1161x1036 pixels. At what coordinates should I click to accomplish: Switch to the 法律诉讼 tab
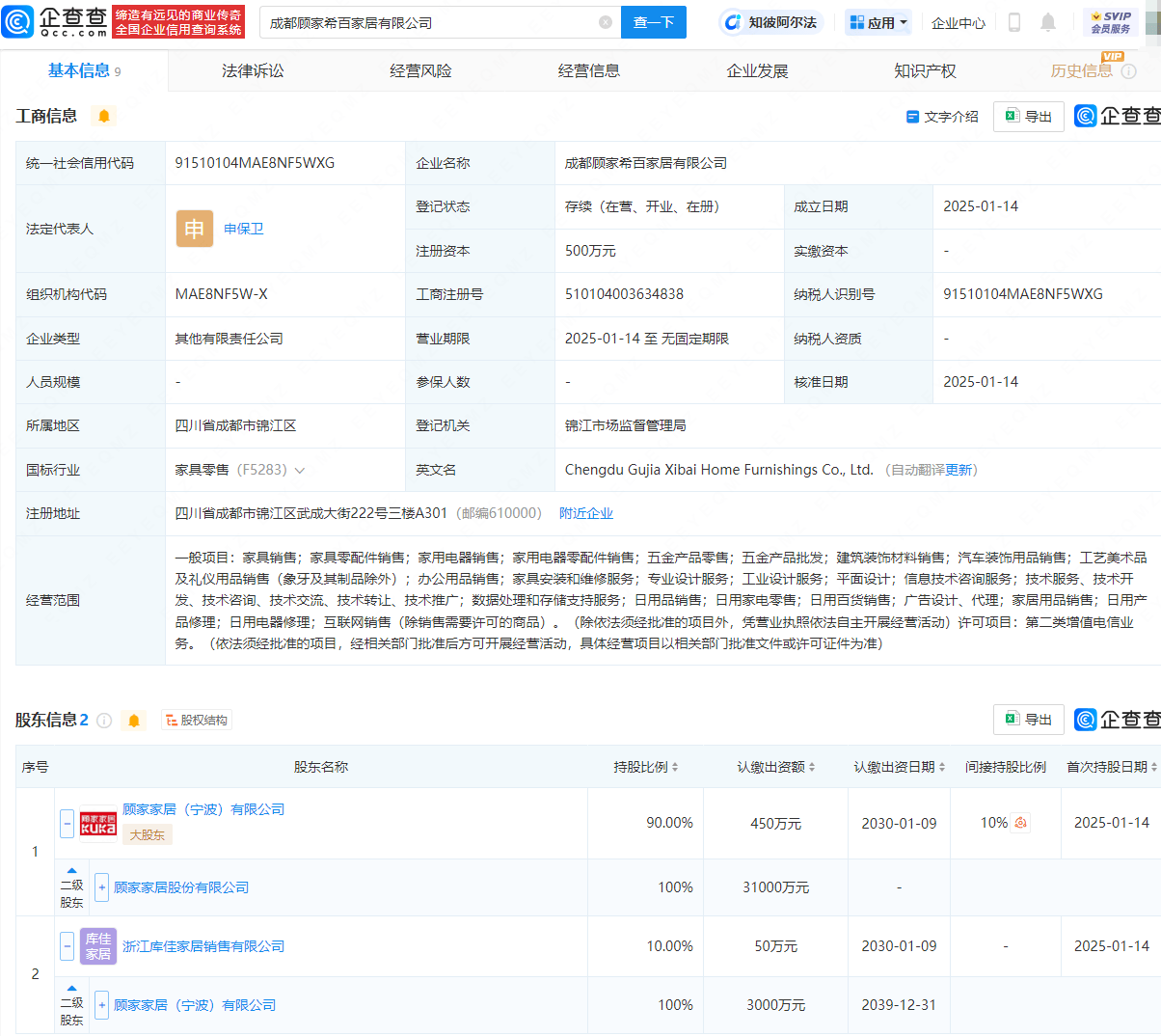pyautogui.click(x=253, y=71)
